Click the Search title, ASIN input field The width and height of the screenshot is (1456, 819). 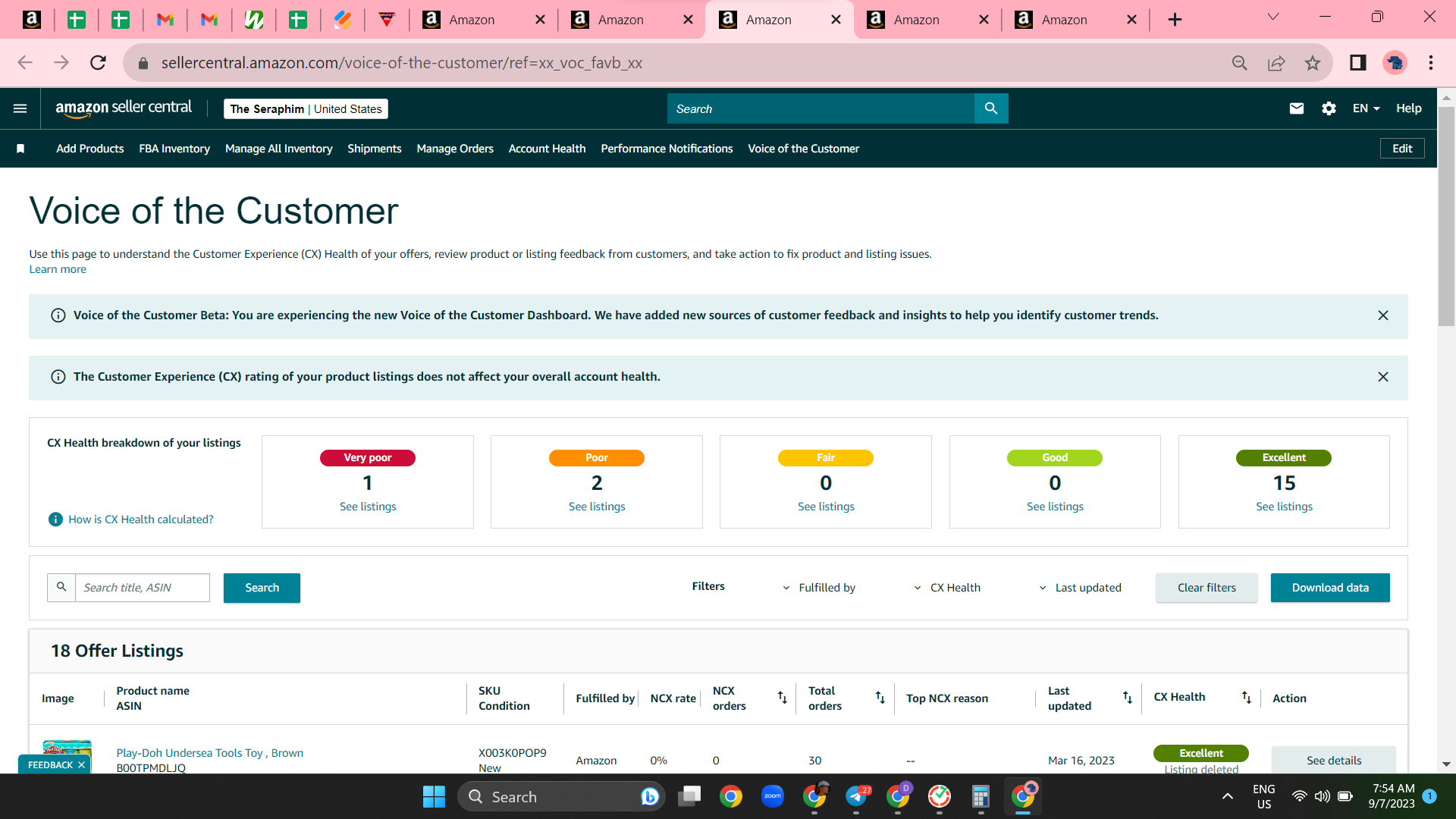[x=143, y=588]
